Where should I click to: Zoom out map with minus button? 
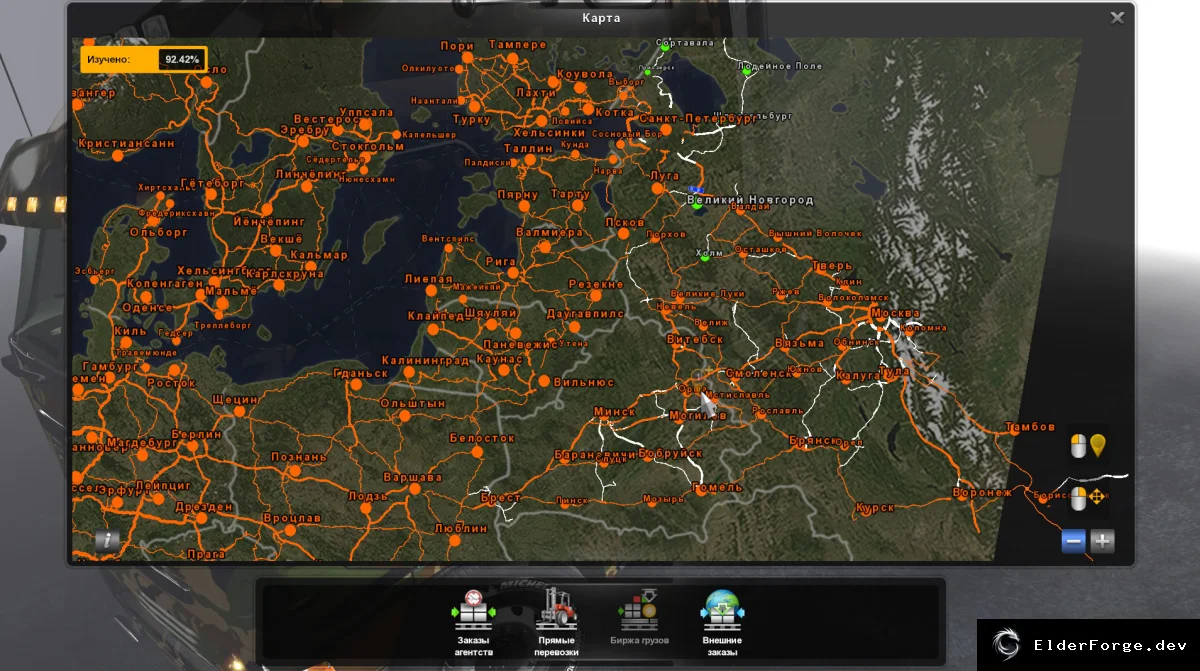[1074, 541]
